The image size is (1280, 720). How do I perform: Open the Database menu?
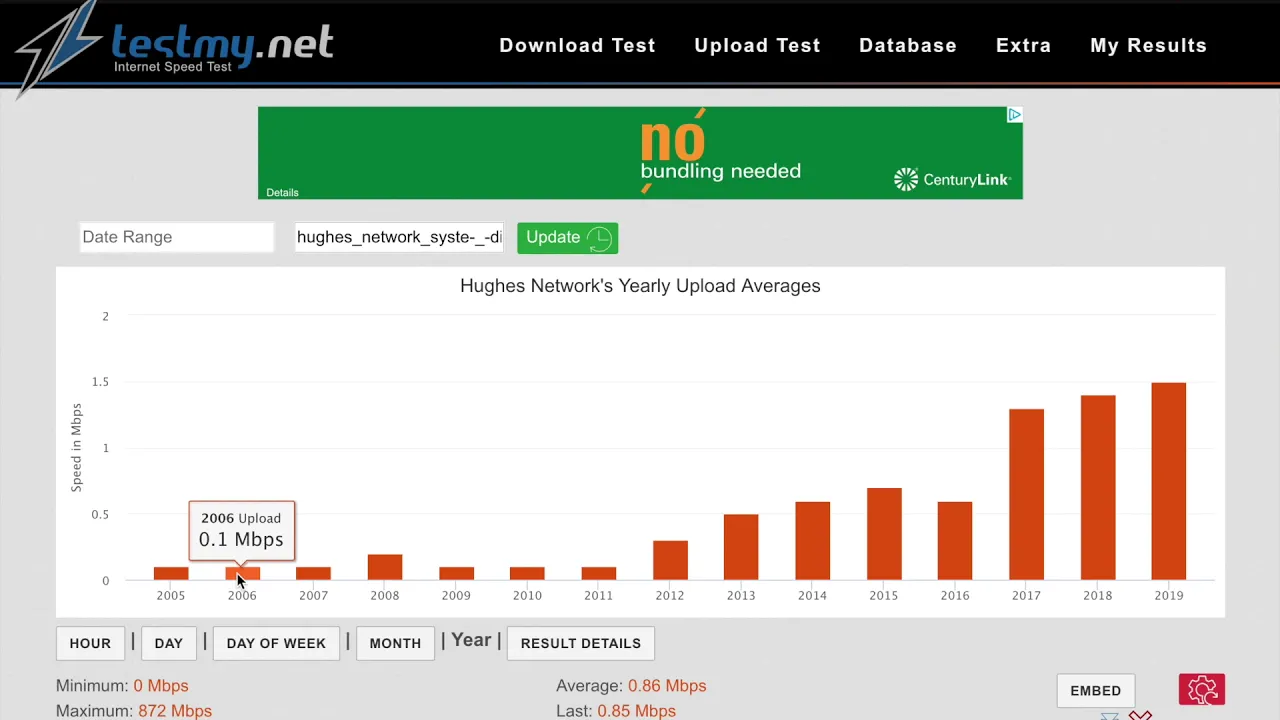(x=908, y=45)
